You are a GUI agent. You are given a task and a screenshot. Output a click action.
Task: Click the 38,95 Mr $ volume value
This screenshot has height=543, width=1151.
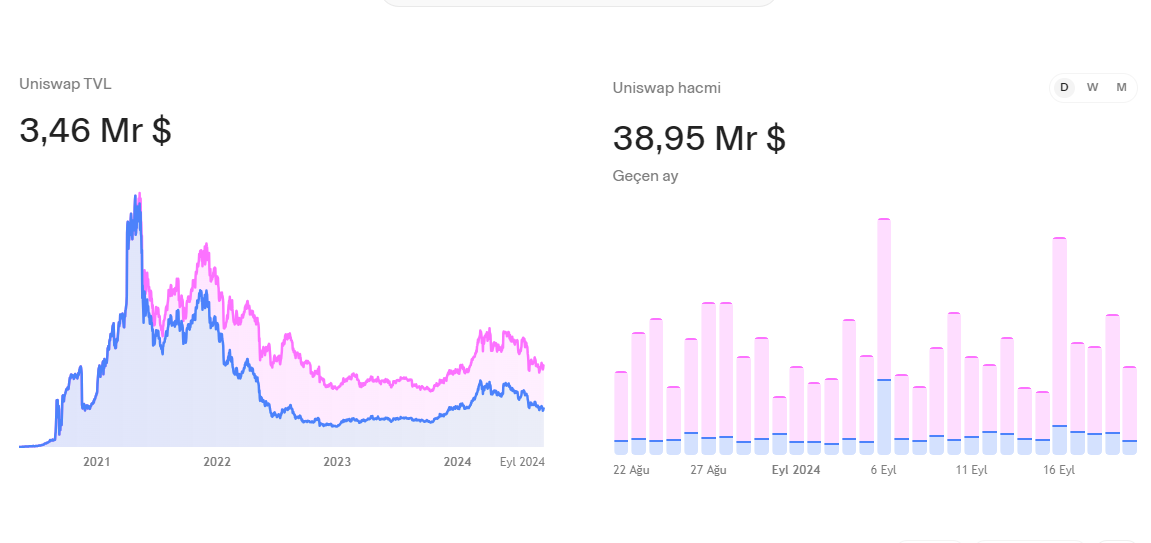tap(699, 138)
